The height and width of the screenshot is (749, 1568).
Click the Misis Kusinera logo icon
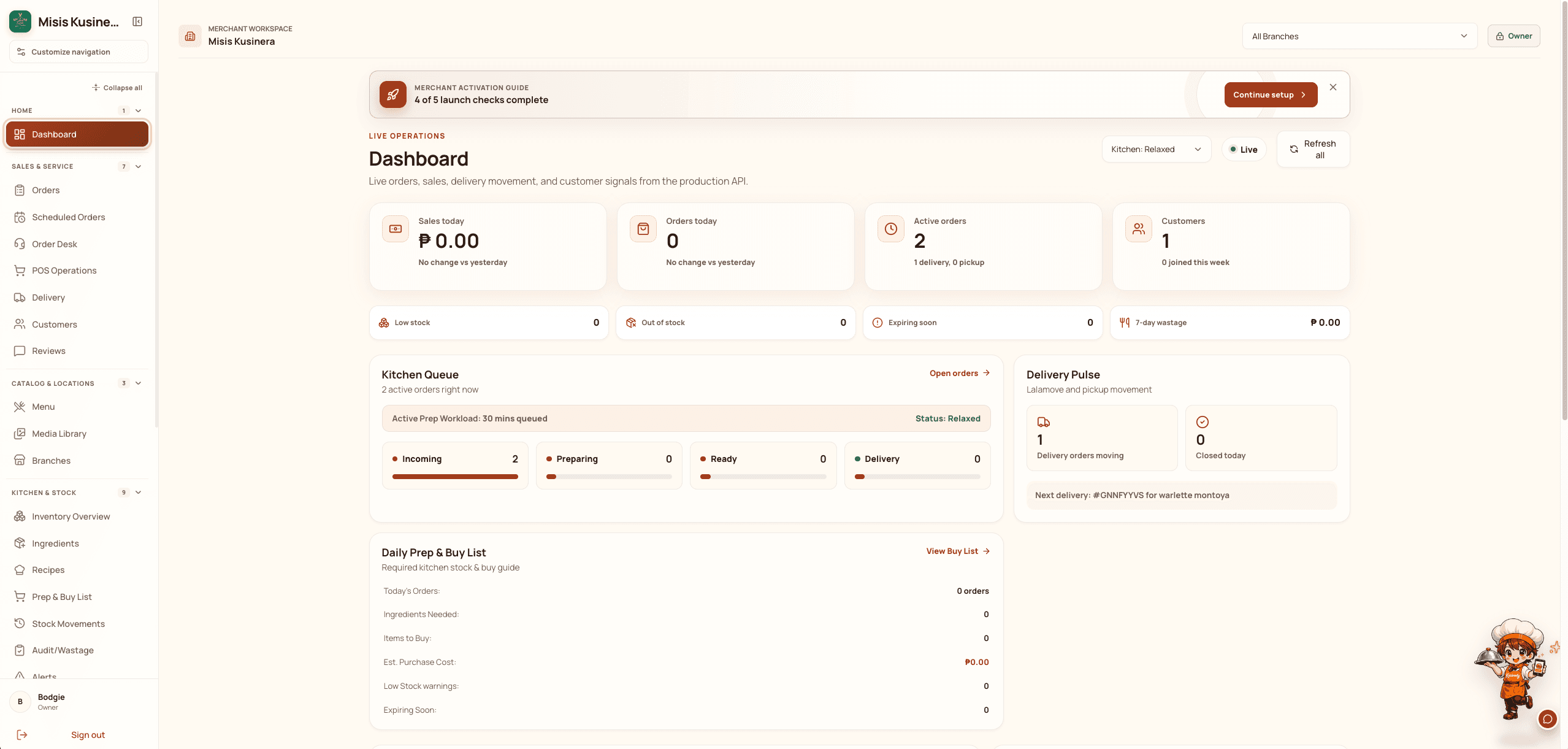[x=20, y=21]
